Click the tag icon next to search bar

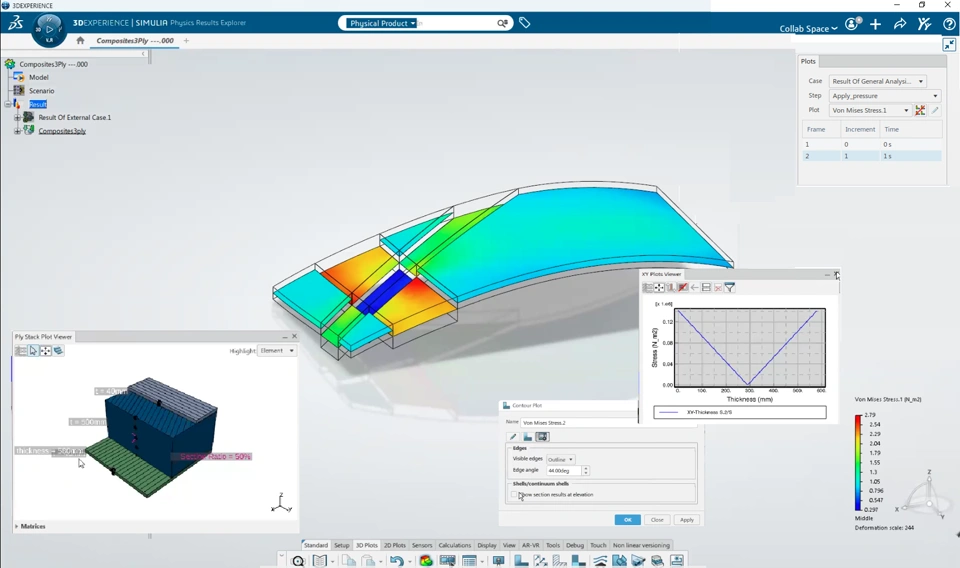(525, 23)
